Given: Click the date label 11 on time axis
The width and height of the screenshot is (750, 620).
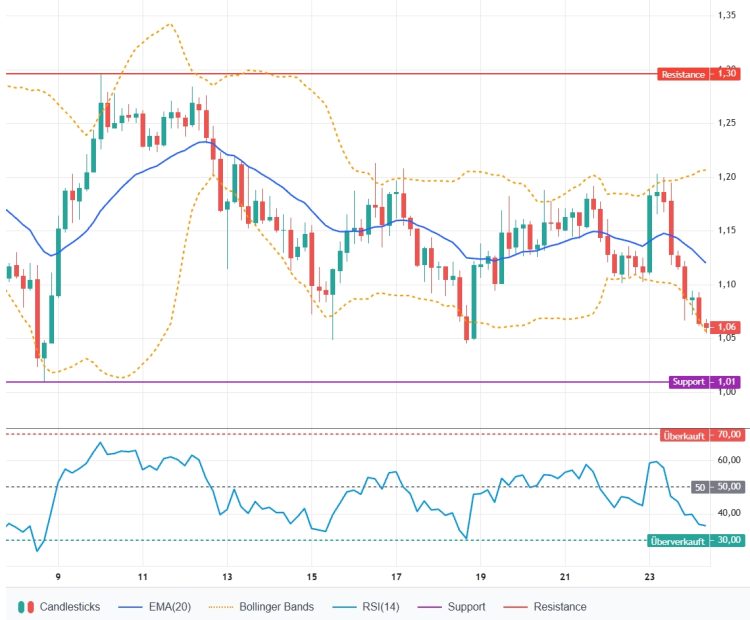Looking at the screenshot, I should point(143,576).
